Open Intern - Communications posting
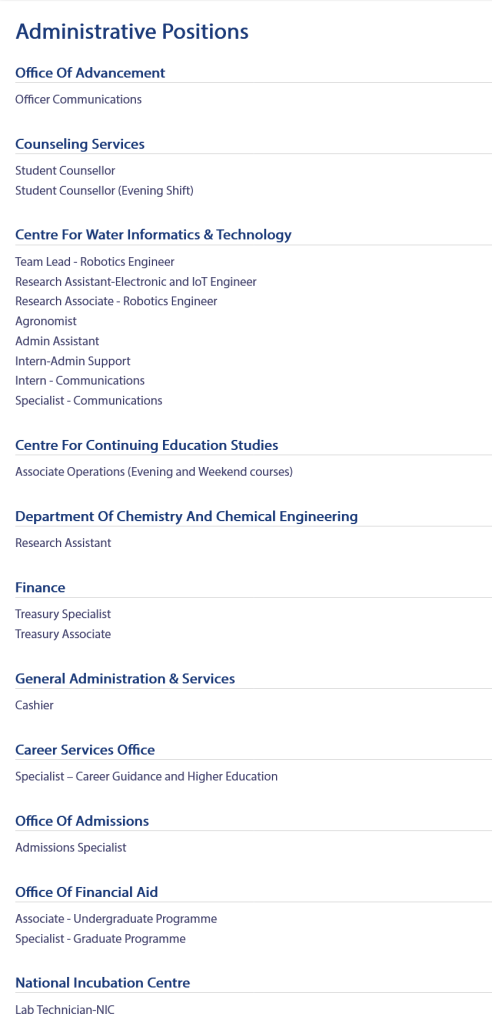Viewport: 492px width, 1024px height. [80, 380]
